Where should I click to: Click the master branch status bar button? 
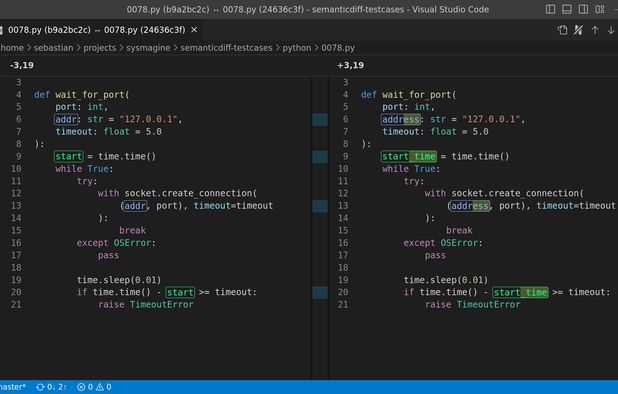13,387
